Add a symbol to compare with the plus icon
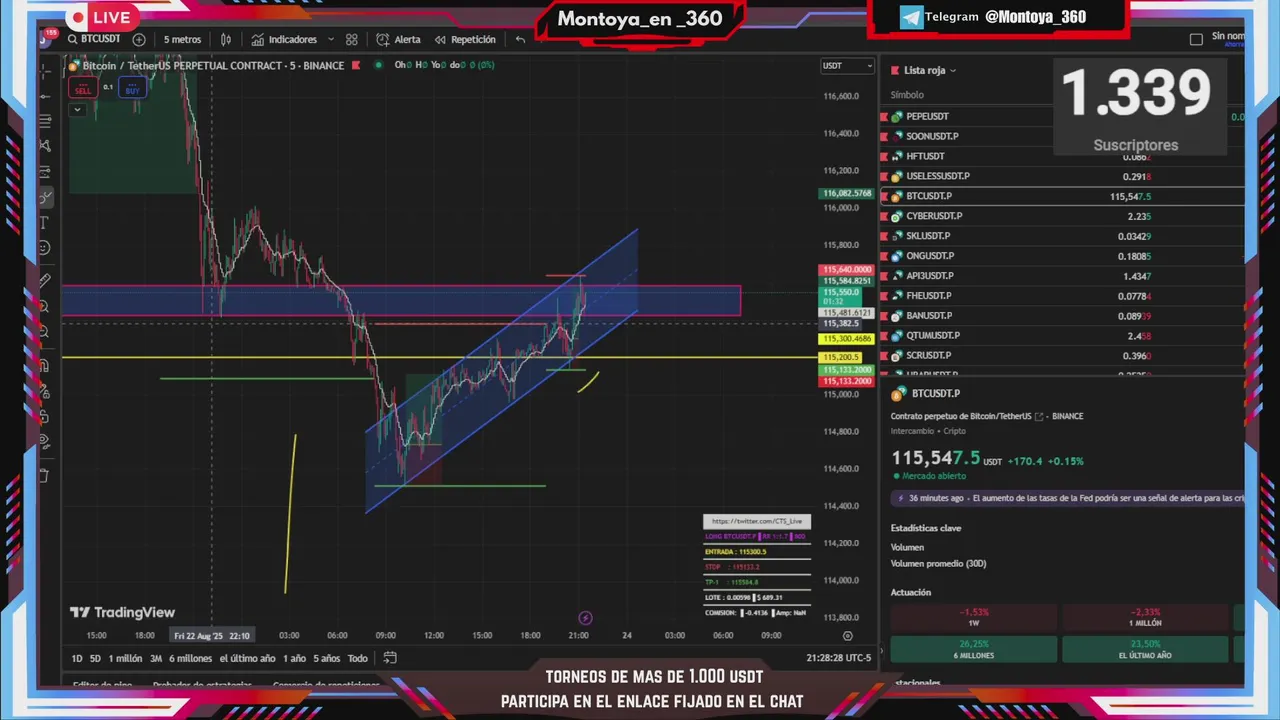Screen dimensions: 1280x720 139,39
